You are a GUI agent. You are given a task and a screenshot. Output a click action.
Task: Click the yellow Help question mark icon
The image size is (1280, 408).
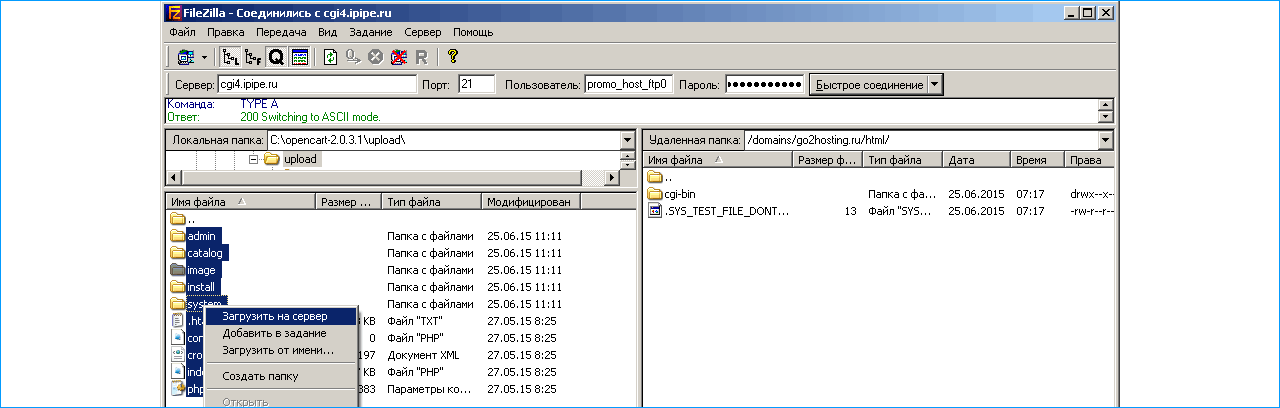click(453, 57)
